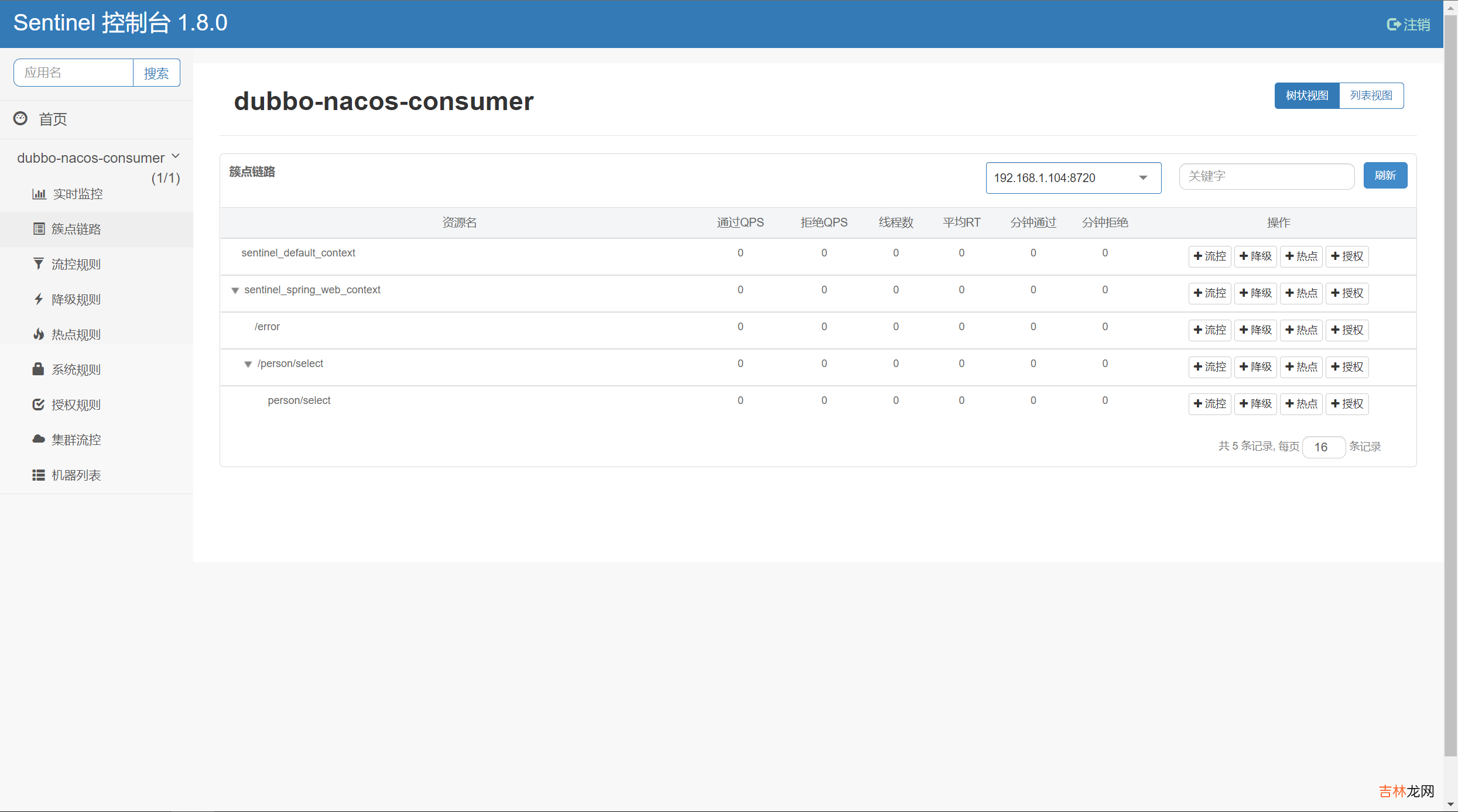Screen dimensions: 1458x812
Task: Open 降级规则 lightning bolt icon
Action: tap(39, 299)
